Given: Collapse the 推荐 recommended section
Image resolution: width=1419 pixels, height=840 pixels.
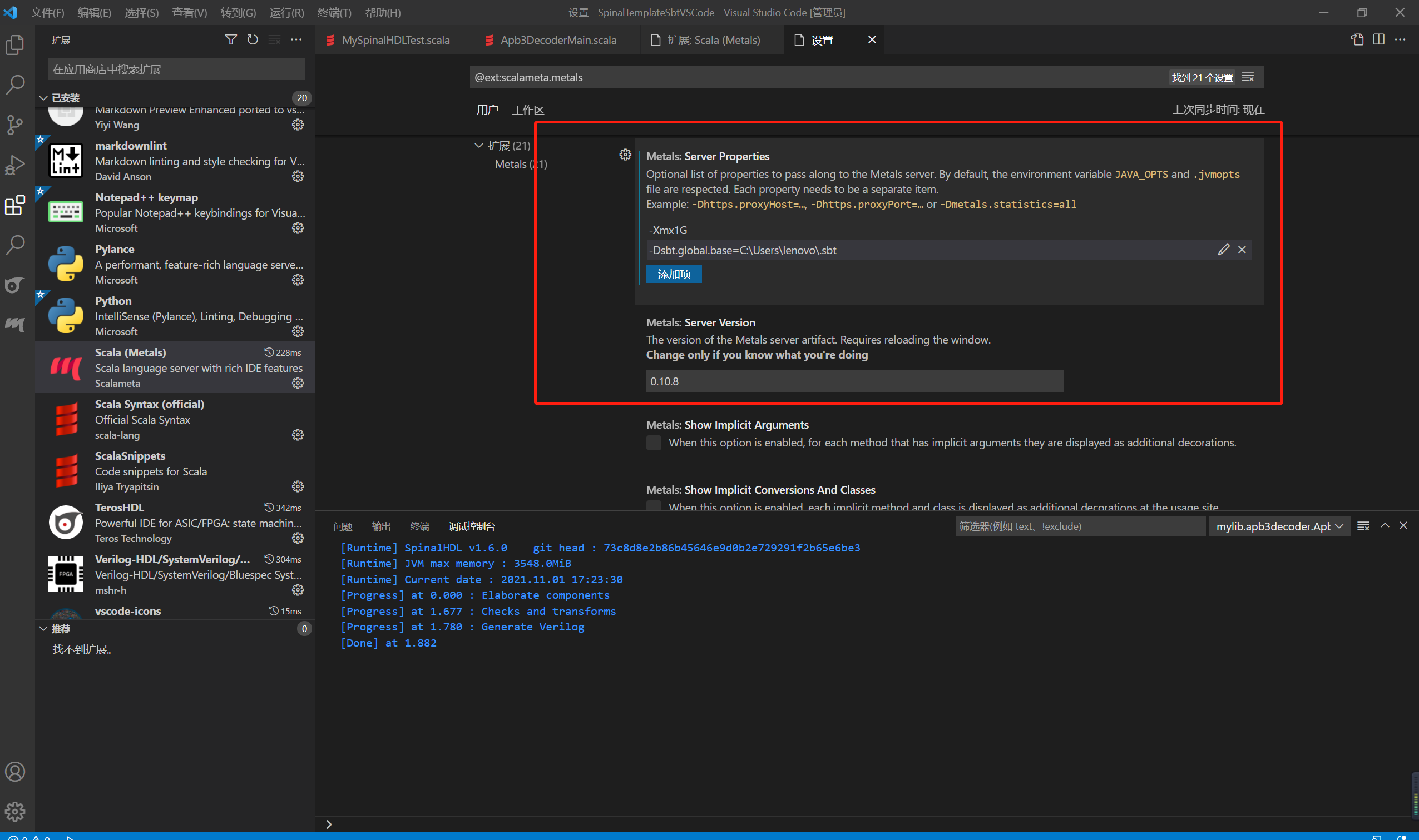Looking at the screenshot, I should (x=43, y=629).
